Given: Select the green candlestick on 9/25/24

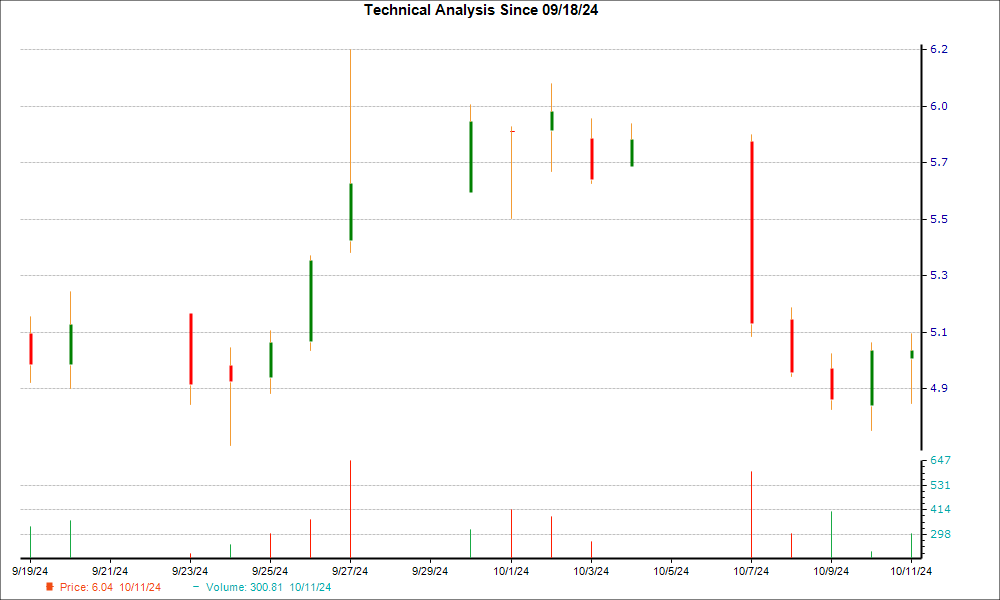Looking at the screenshot, I should click(x=271, y=360).
